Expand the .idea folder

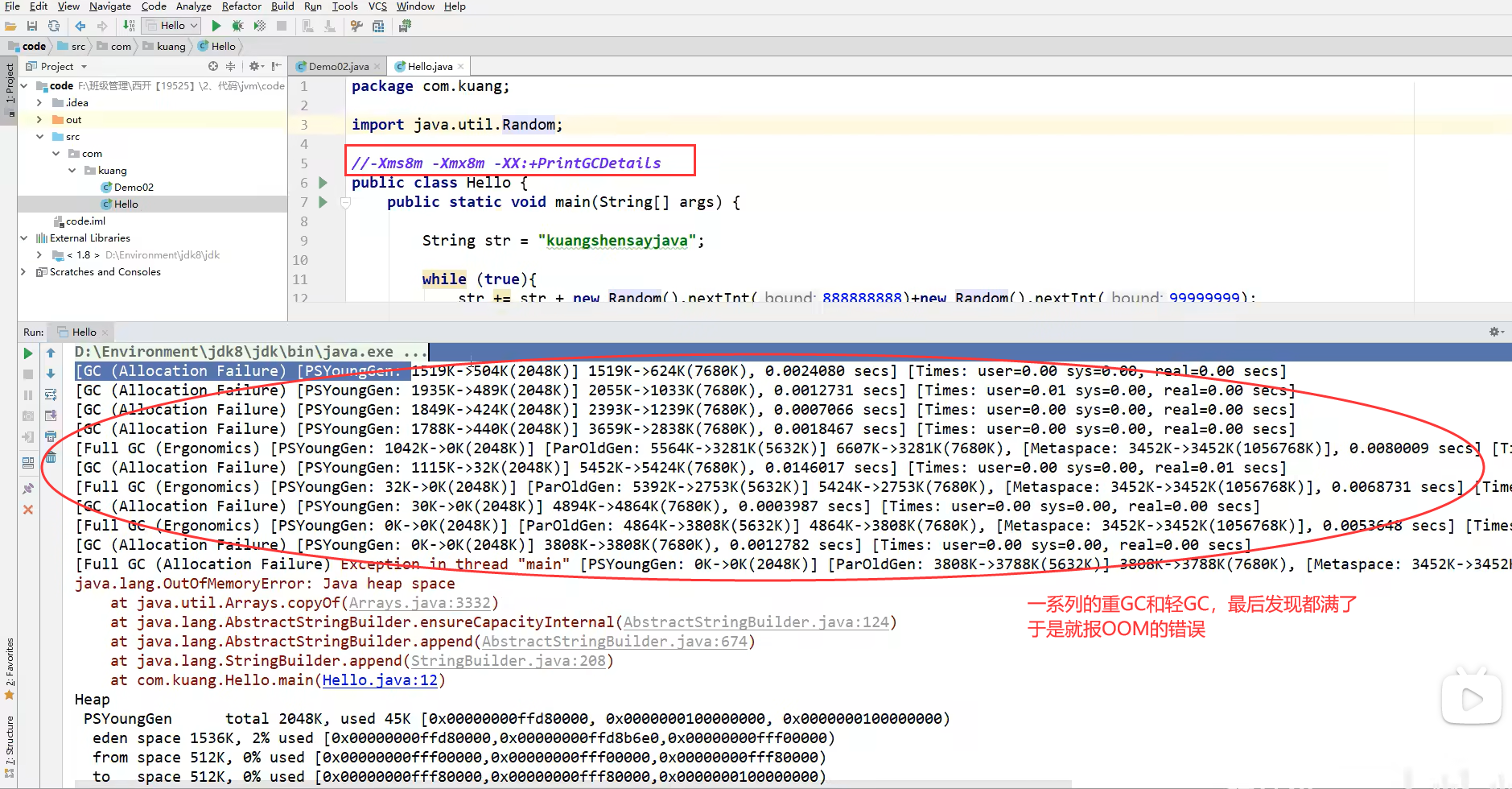coord(39,102)
